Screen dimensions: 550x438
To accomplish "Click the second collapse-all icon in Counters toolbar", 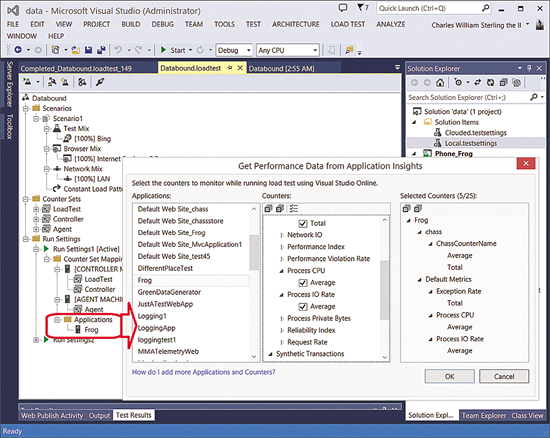I will coord(280,209).
